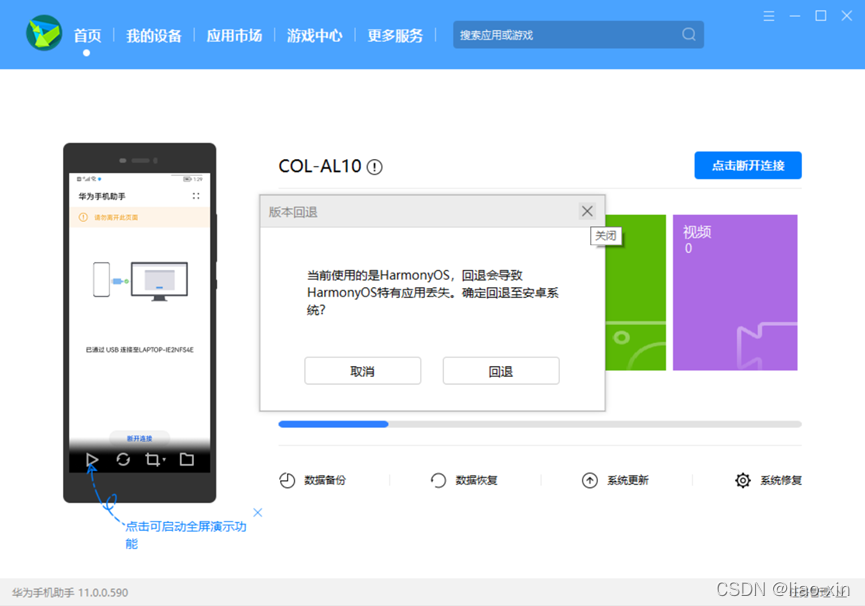
Task: Open screenshot dropdown arrow beside crop icon
Action: point(164,460)
